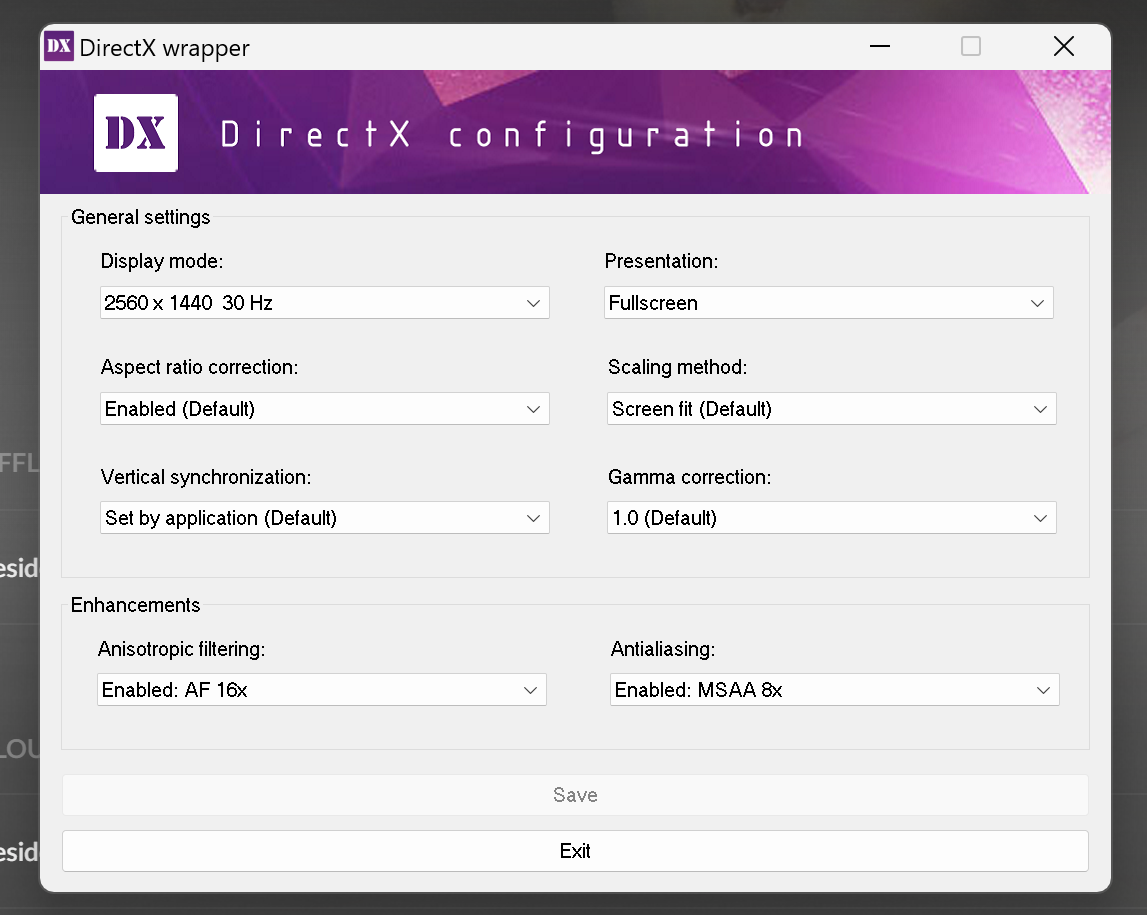Click the "General settings" group heading

coord(140,217)
